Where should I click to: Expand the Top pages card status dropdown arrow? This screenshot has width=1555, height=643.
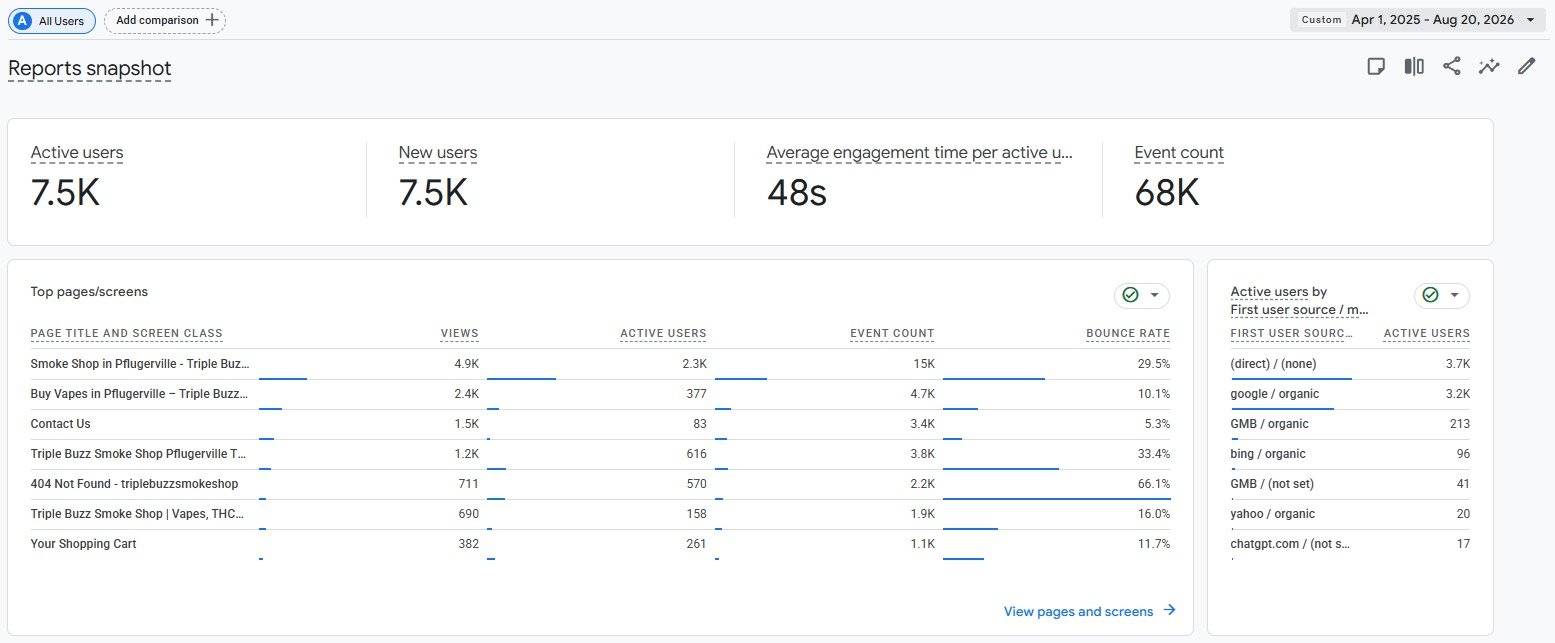1155,295
